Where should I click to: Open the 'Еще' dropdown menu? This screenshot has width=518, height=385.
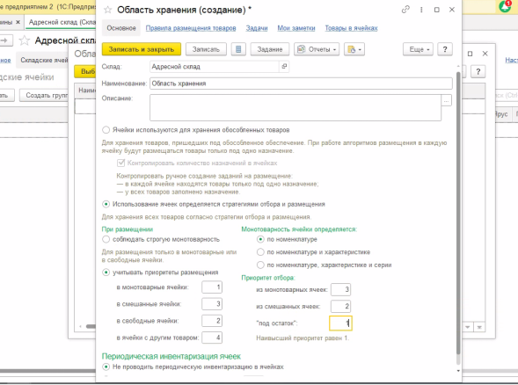click(x=419, y=49)
